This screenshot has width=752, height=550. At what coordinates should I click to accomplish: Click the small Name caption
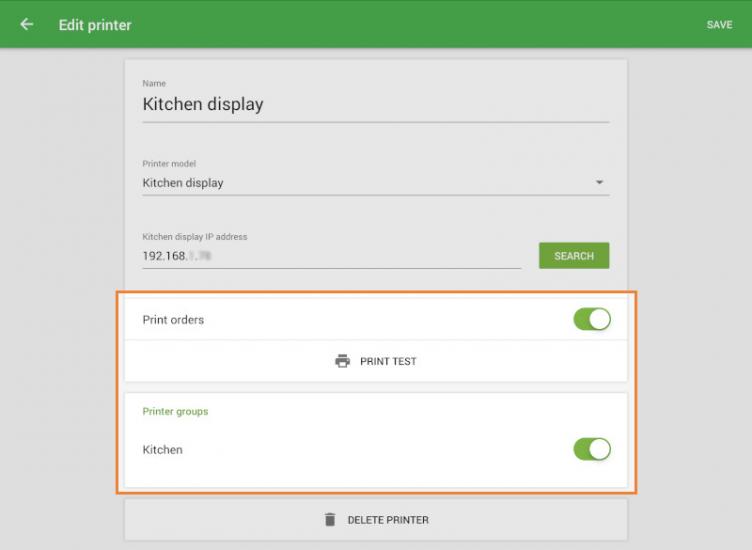click(x=154, y=83)
